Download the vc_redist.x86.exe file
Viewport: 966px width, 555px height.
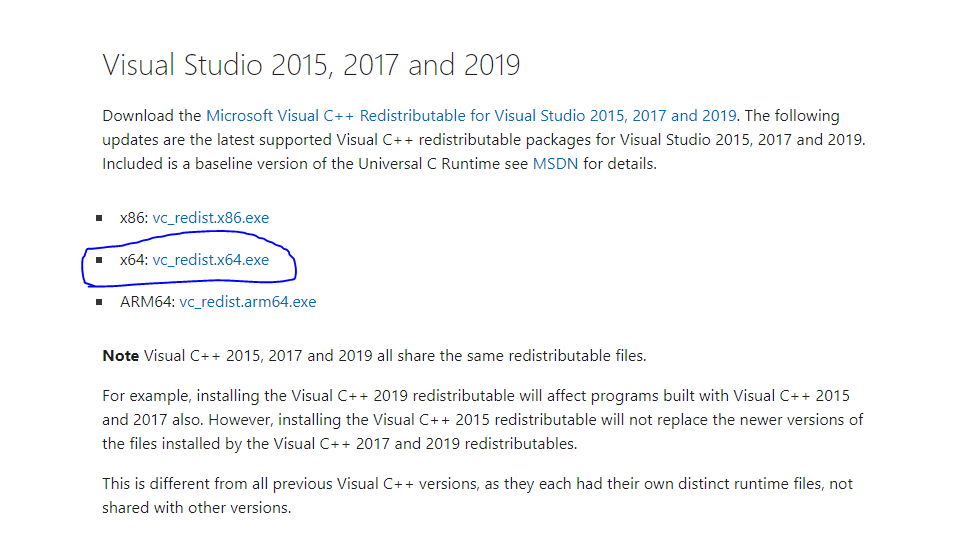[210, 218]
